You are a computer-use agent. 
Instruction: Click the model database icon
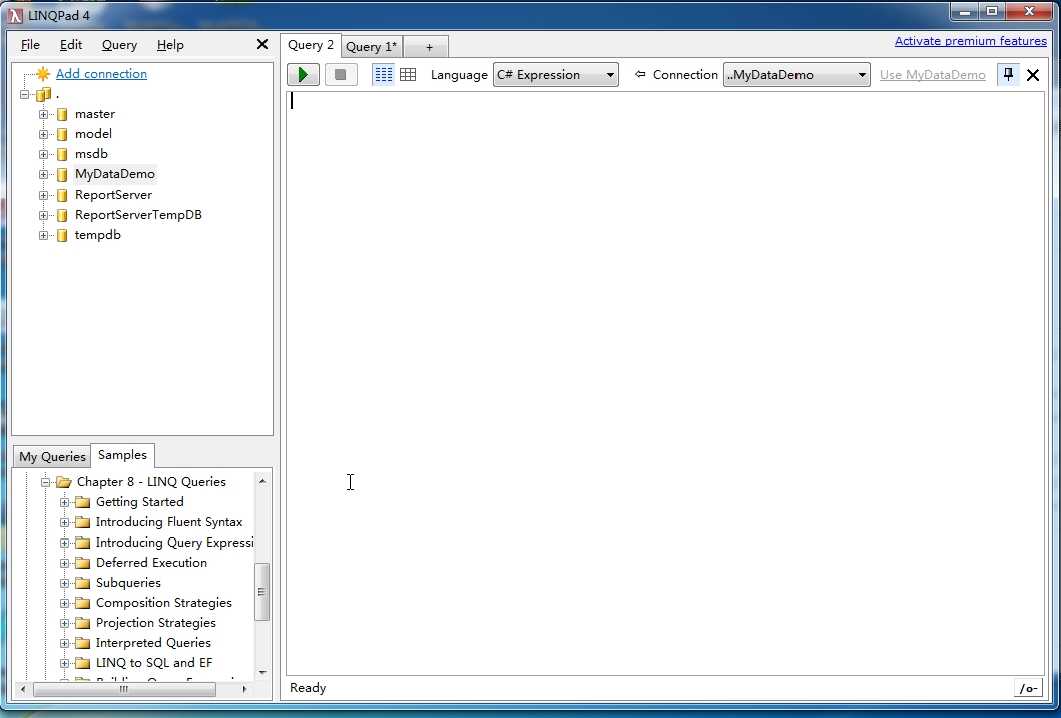click(x=62, y=134)
